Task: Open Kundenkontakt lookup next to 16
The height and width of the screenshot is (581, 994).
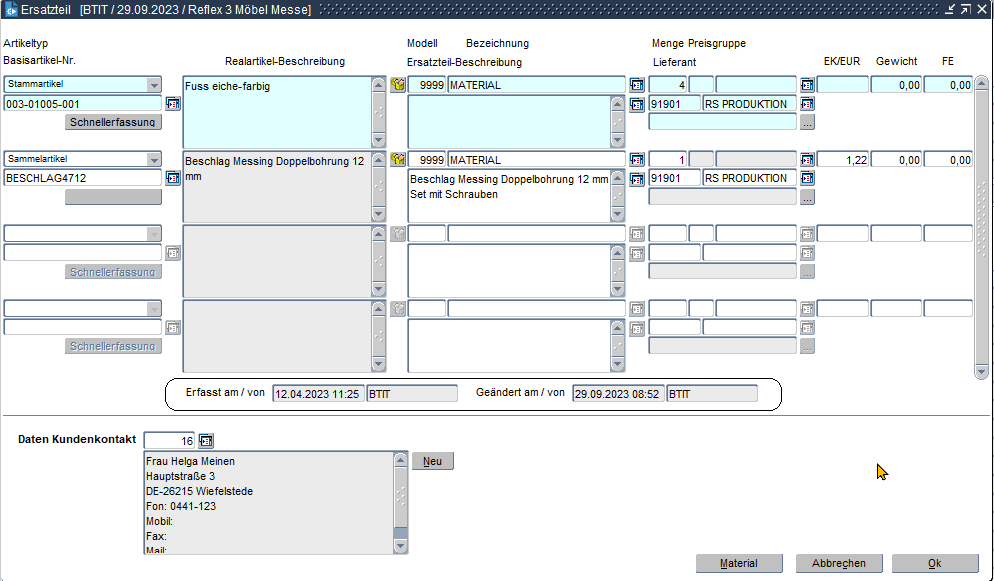Action: tap(207, 441)
